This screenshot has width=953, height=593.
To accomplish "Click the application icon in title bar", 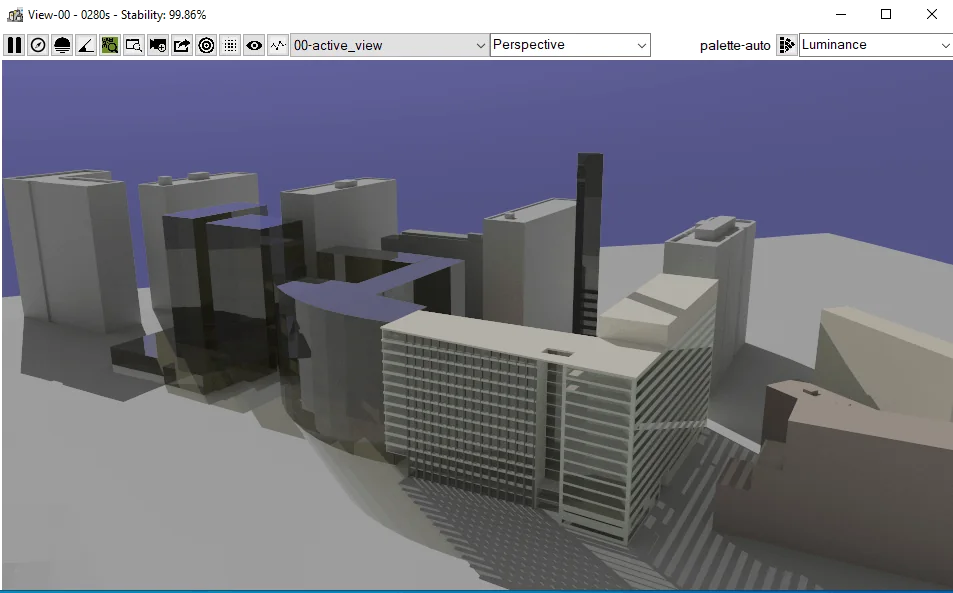I will tap(15, 15).
